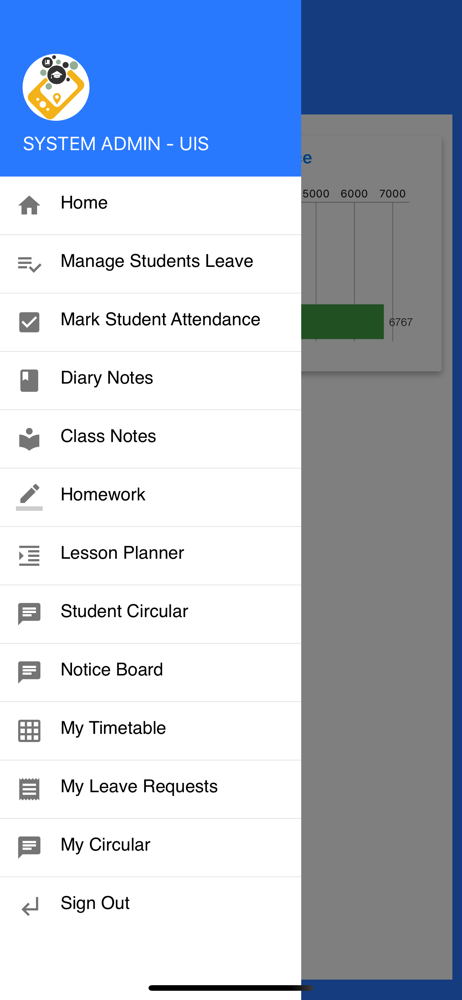
Task: Open My Circular from the drawer
Action: click(151, 848)
